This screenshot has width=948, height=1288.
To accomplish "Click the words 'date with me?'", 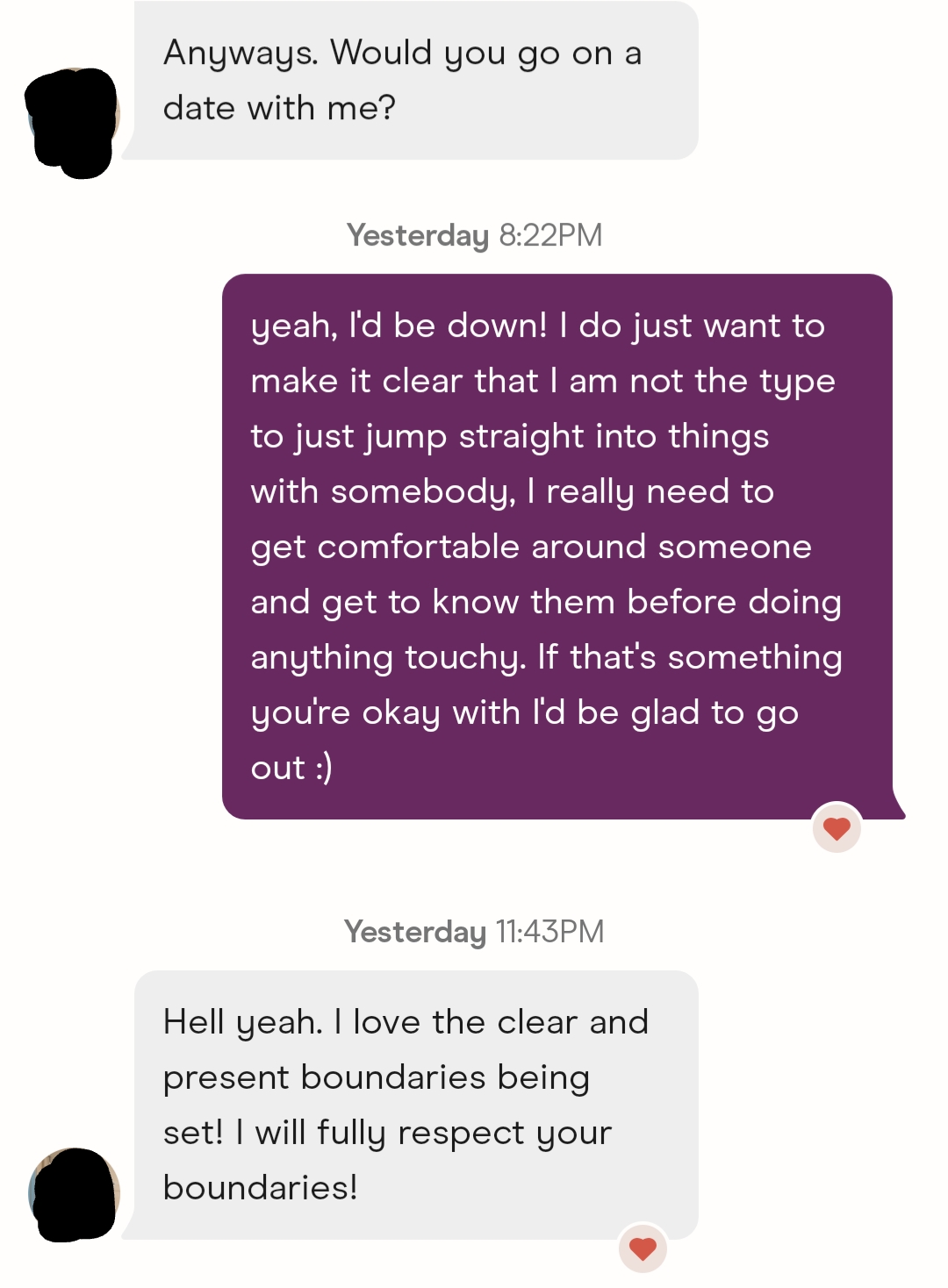I will [279, 109].
